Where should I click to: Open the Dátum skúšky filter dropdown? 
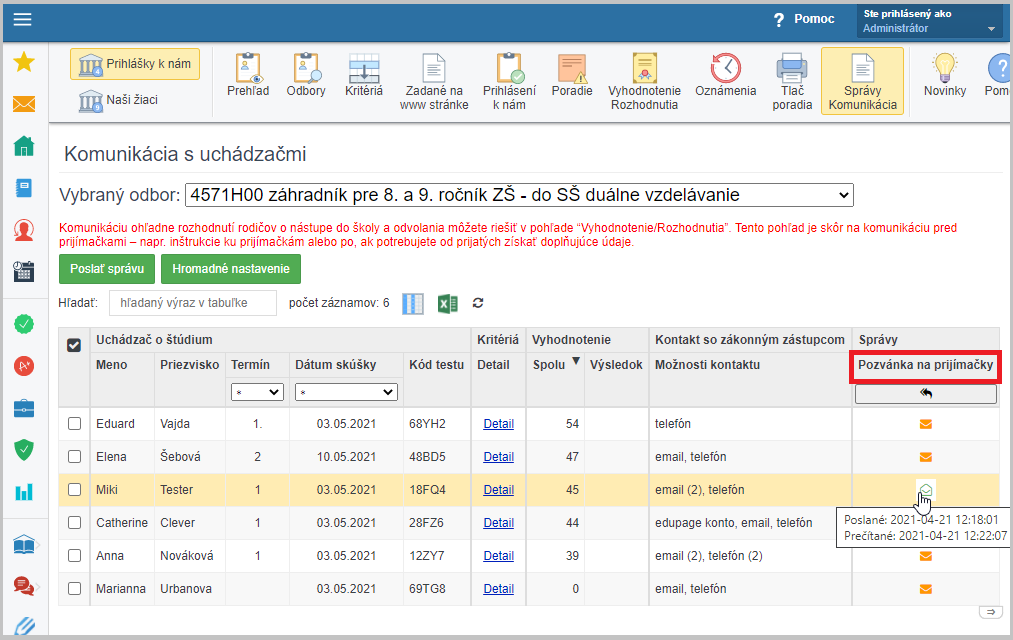click(x=346, y=392)
